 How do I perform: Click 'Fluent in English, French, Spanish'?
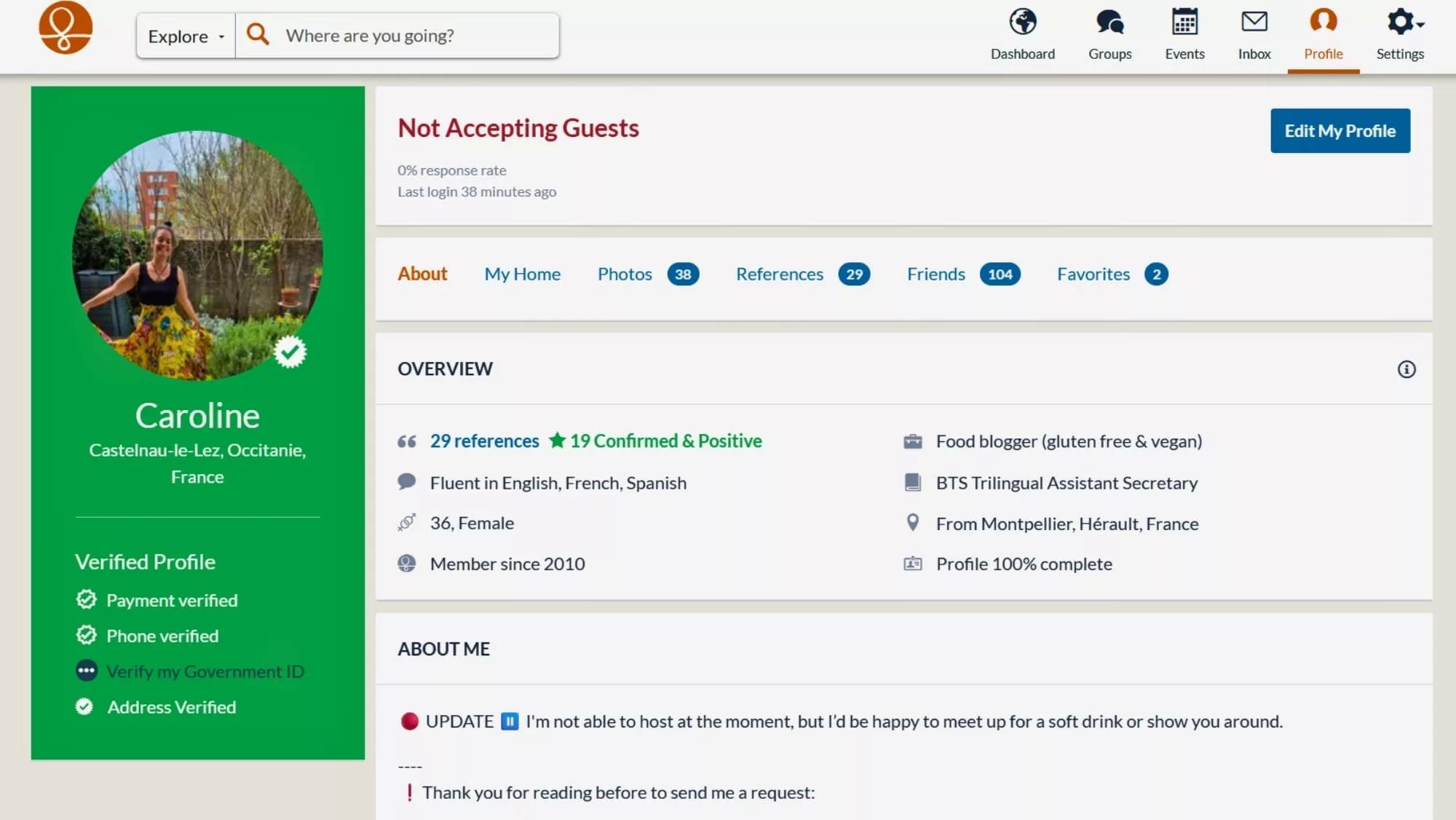558,483
